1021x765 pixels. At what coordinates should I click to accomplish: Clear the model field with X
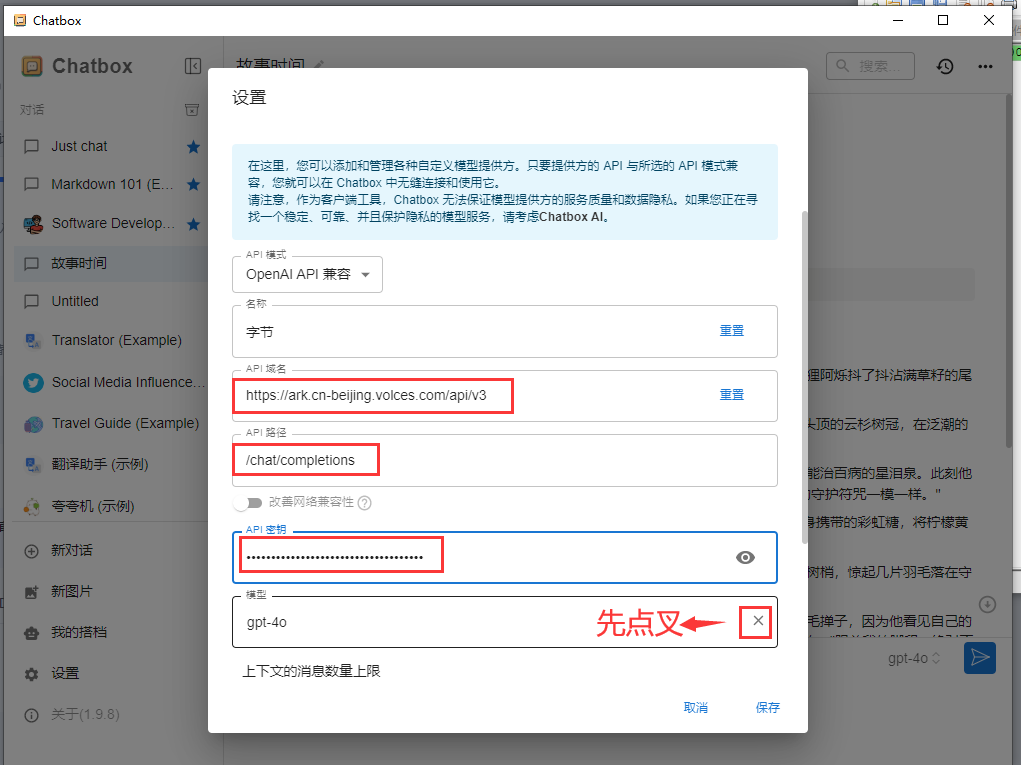pyautogui.click(x=758, y=621)
